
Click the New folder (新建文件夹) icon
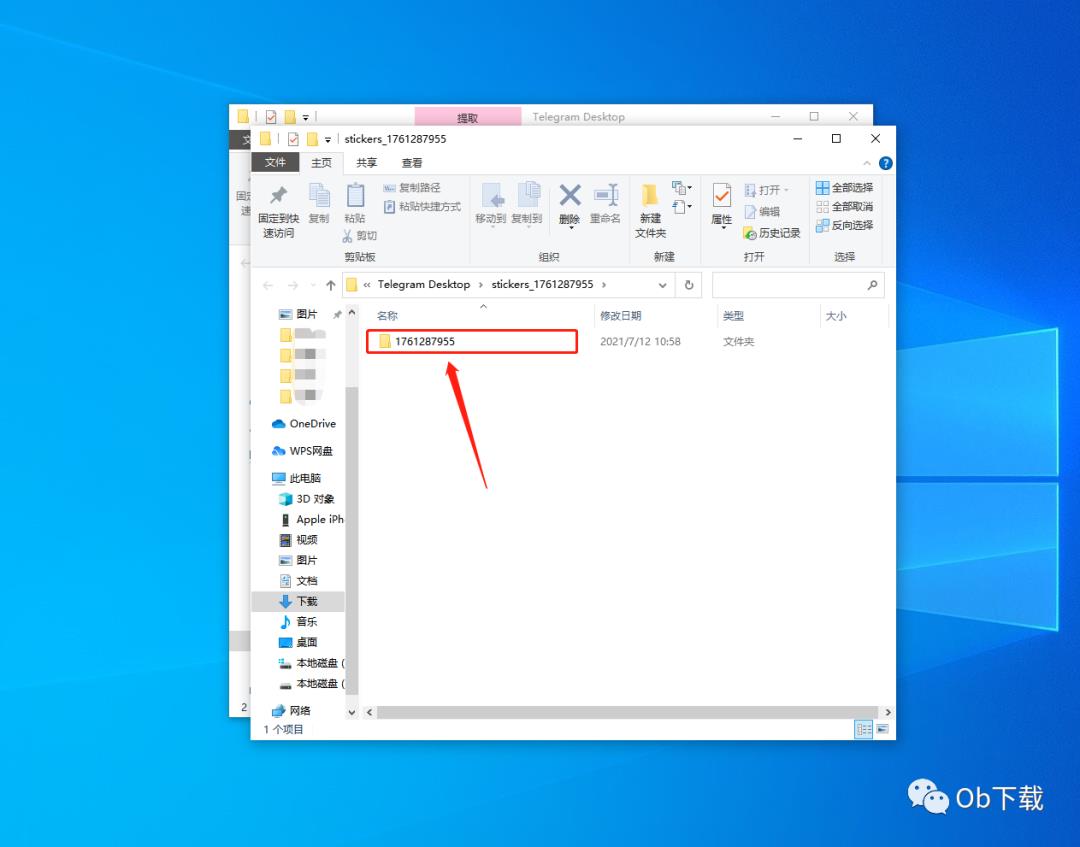(650, 195)
